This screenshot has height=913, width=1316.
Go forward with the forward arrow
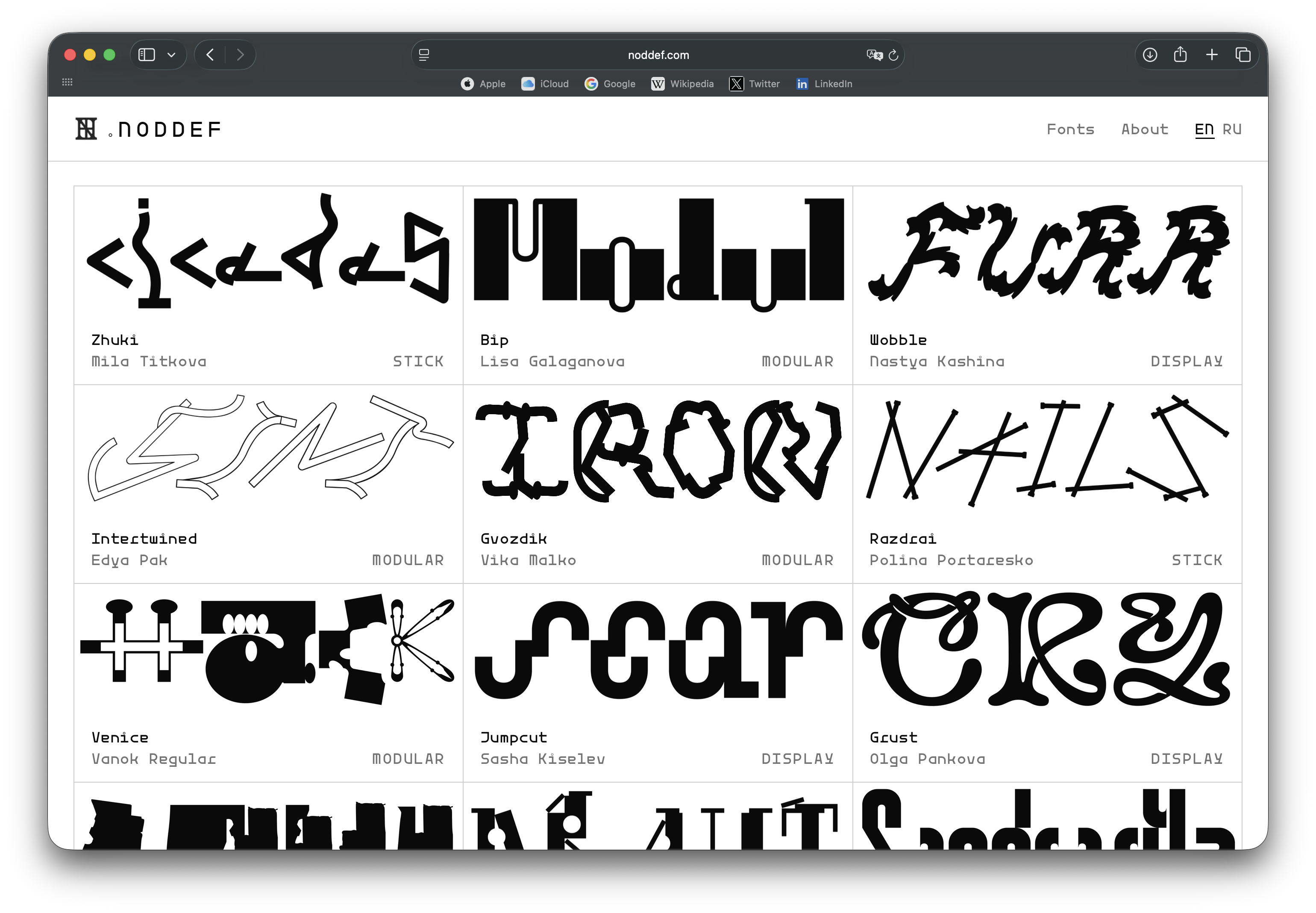click(x=240, y=55)
